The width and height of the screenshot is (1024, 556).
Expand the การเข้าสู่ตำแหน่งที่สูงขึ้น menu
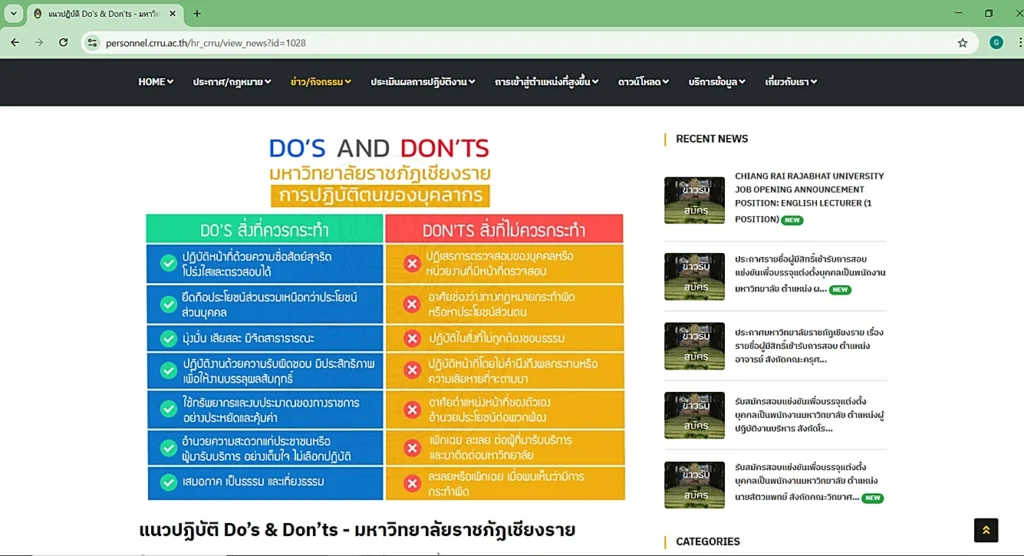click(x=547, y=82)
